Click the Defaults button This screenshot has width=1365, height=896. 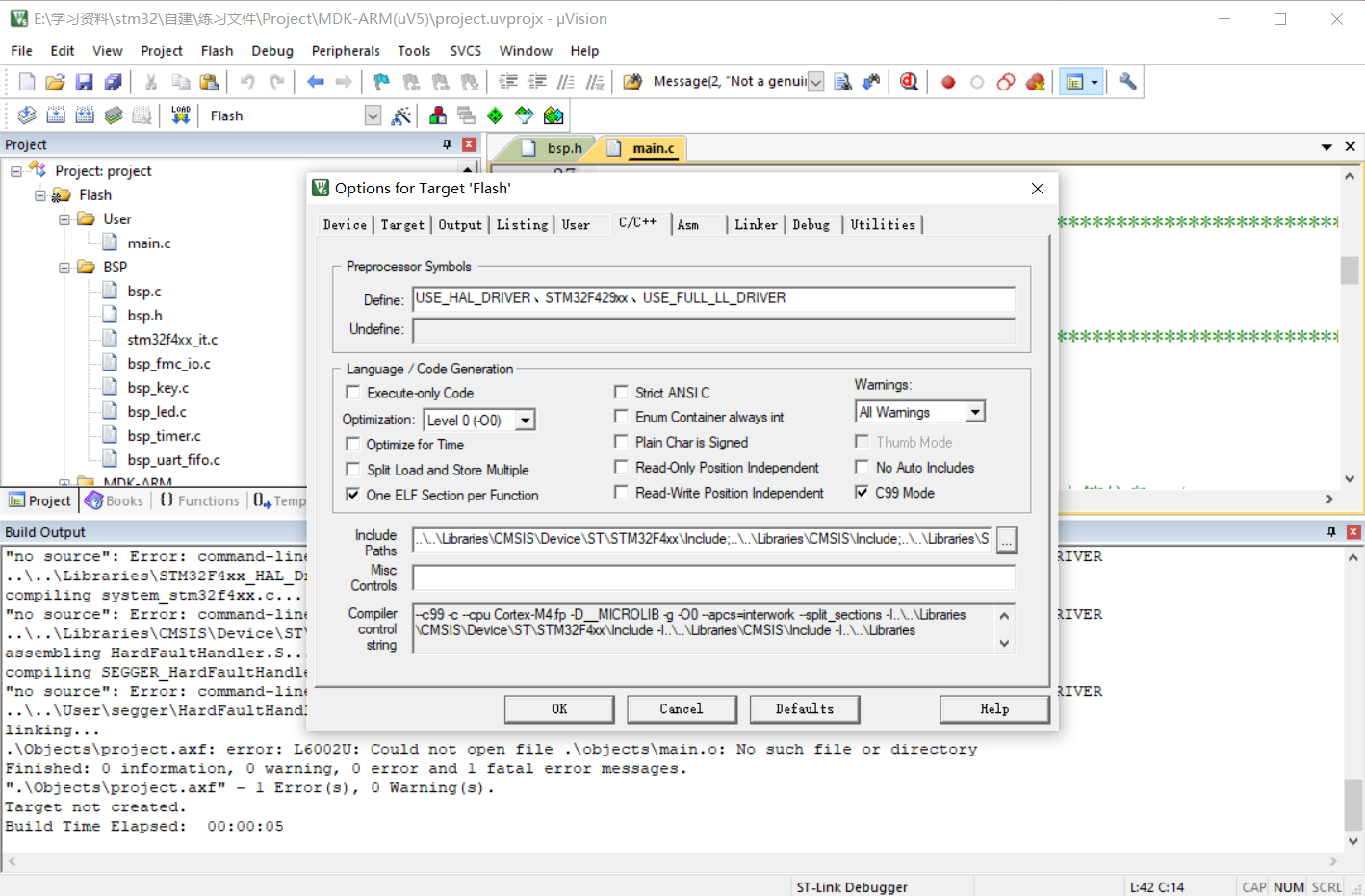point(805,709)
